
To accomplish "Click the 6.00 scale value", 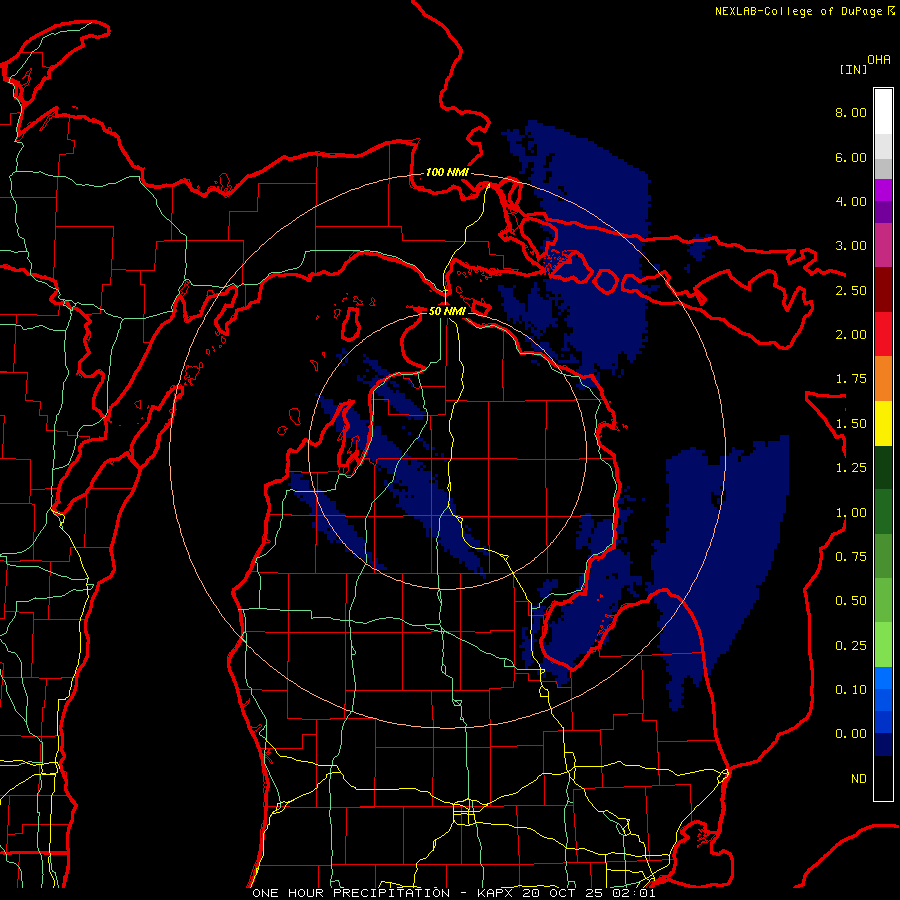I will [851, 157].
